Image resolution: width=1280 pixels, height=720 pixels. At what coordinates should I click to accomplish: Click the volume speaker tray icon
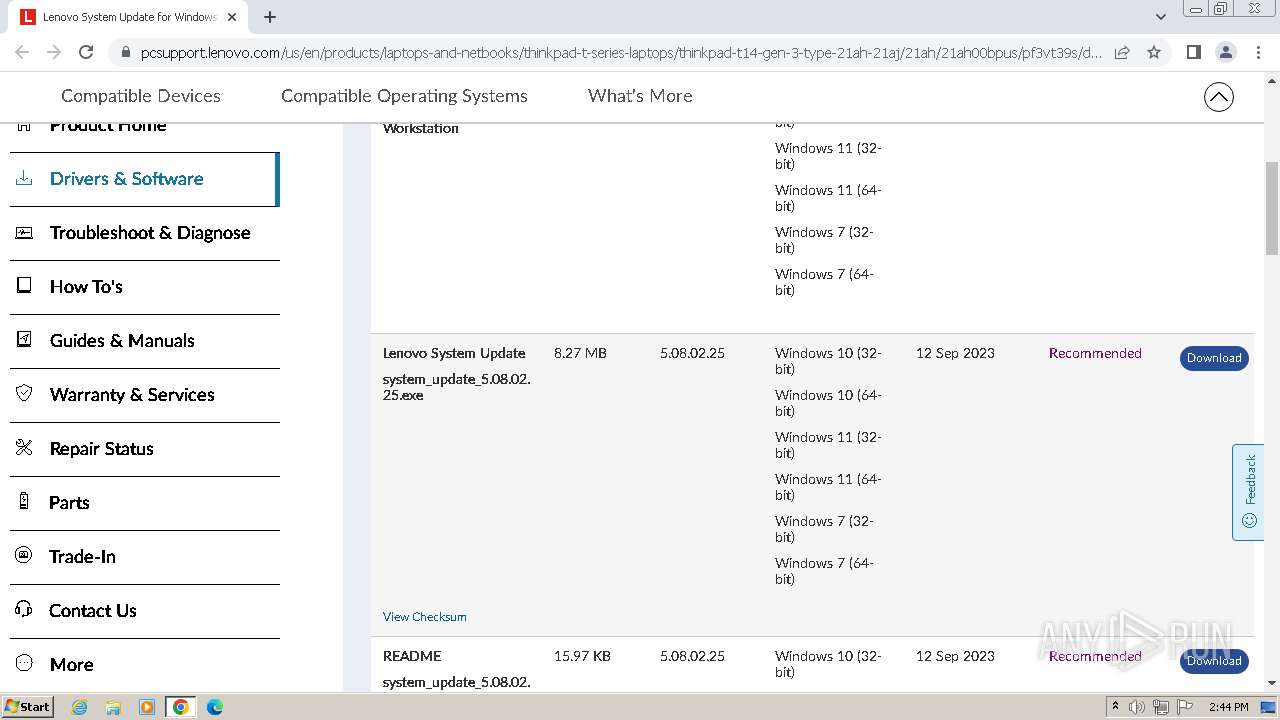click(1137, 707)
